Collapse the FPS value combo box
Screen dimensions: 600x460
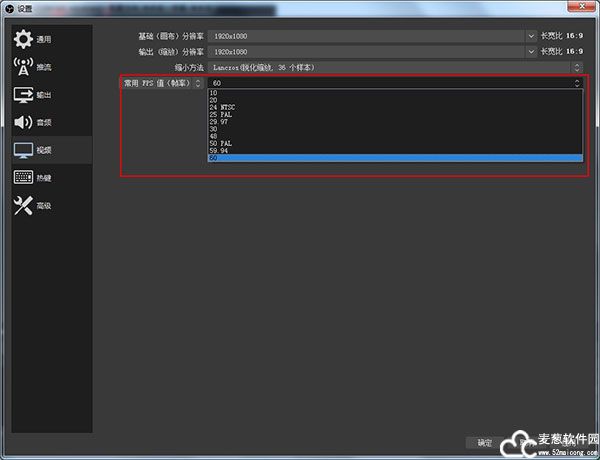tap(576, 83)
